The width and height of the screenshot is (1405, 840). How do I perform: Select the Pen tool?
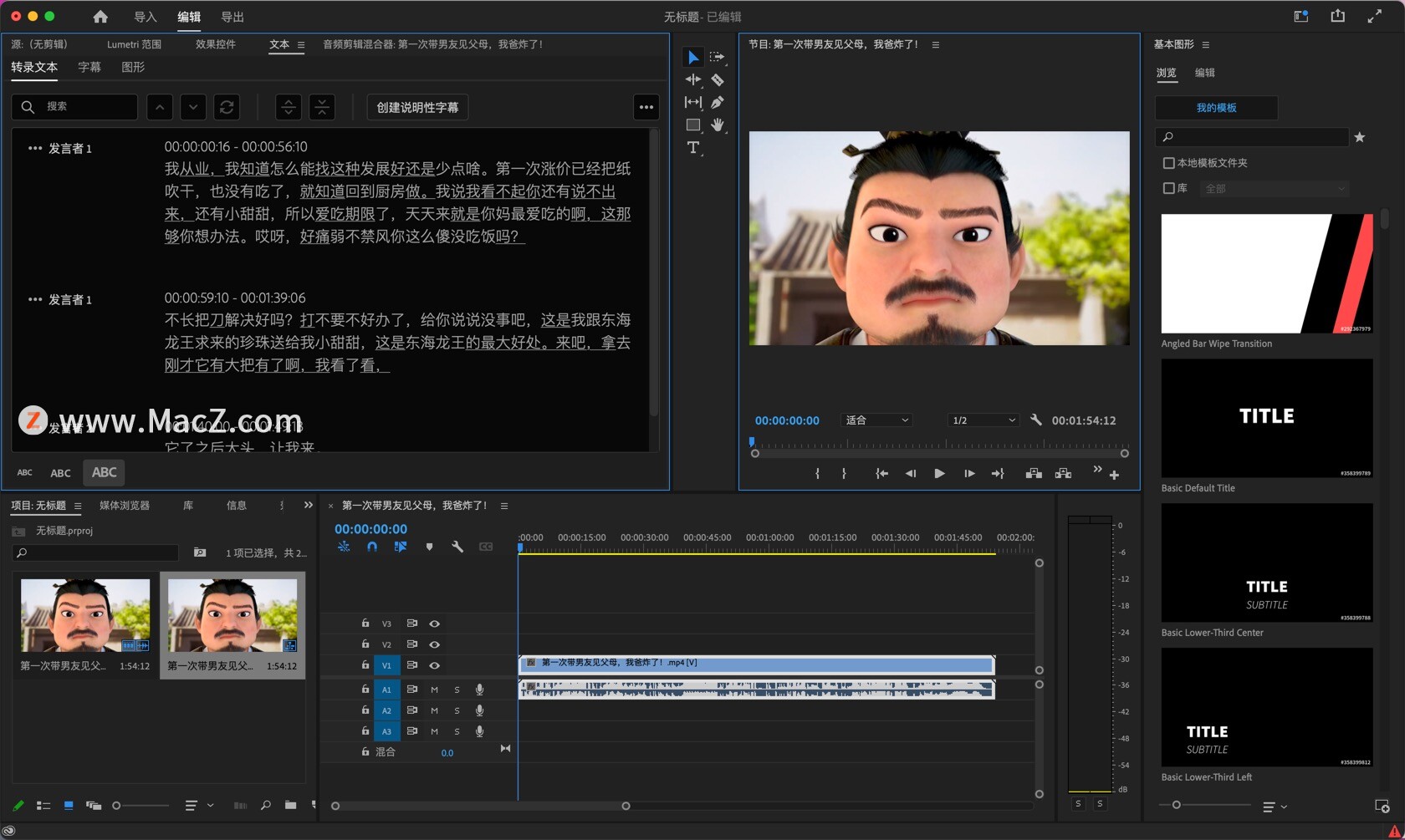pos(717,102)
